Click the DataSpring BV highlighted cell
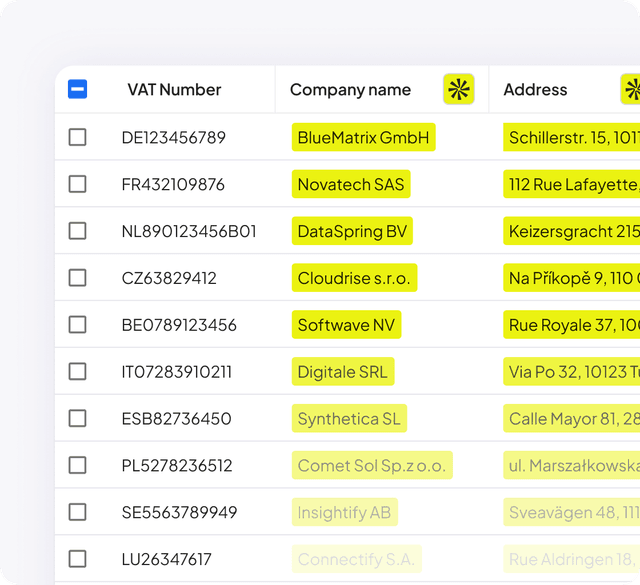The image size is (640, 585). (352, 231)
